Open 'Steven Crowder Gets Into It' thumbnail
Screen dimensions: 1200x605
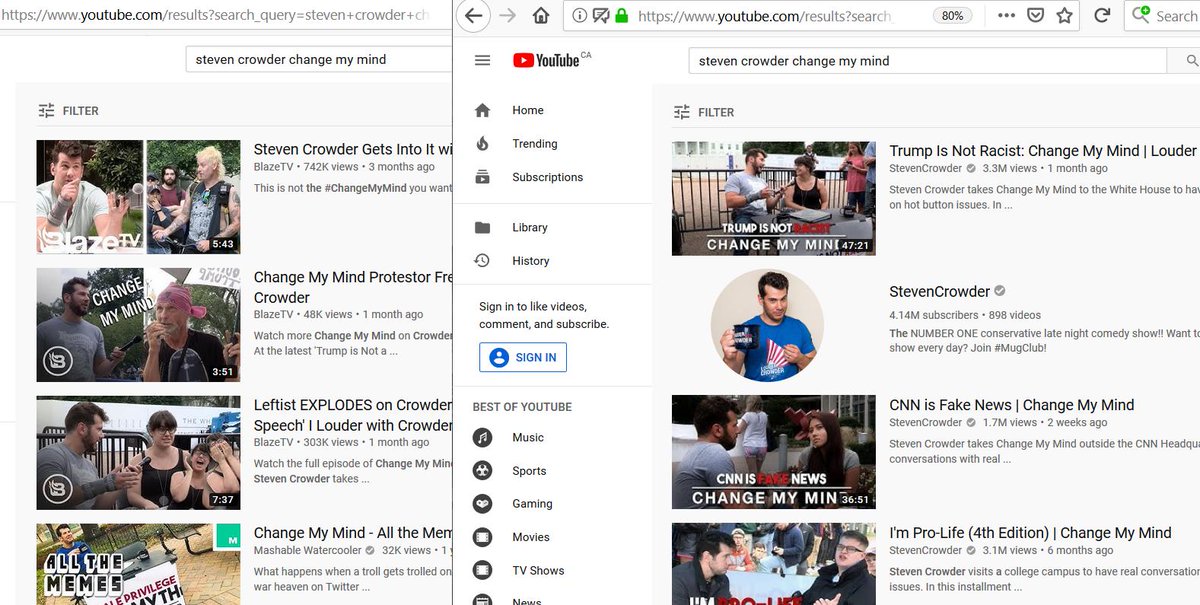pyautogui.click(x=139, y=197)
